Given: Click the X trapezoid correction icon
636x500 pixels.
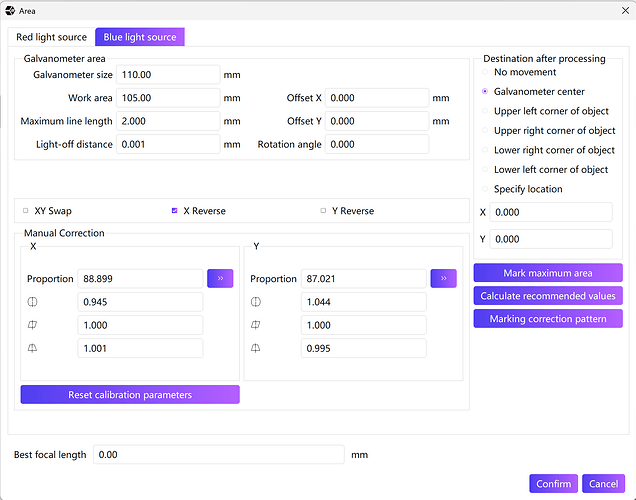Looking at the screenshot, I should pos(32,348).
